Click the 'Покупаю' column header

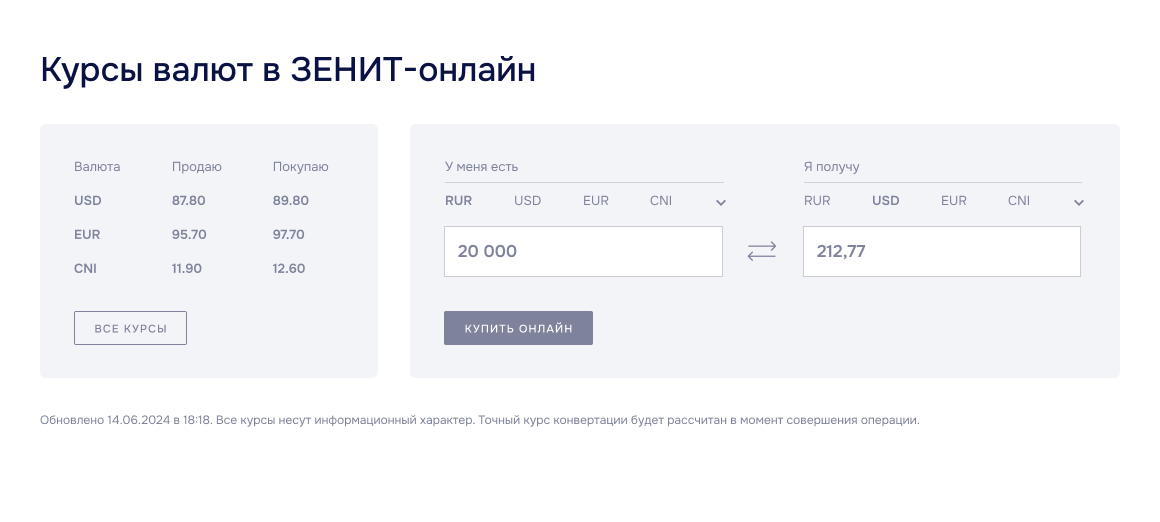pyautogui.click(x=300, y=167)
